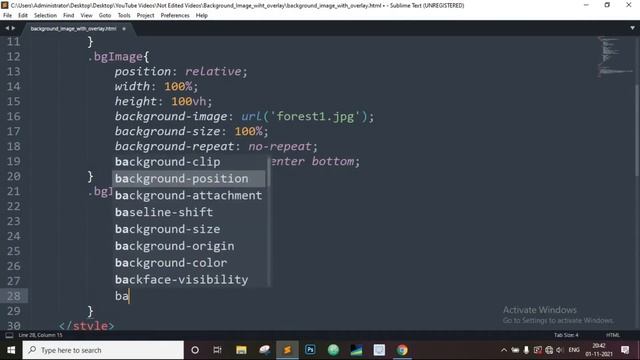640x360 pixels.
Task: Open the notification center icon
Action: tap(625, 350)
